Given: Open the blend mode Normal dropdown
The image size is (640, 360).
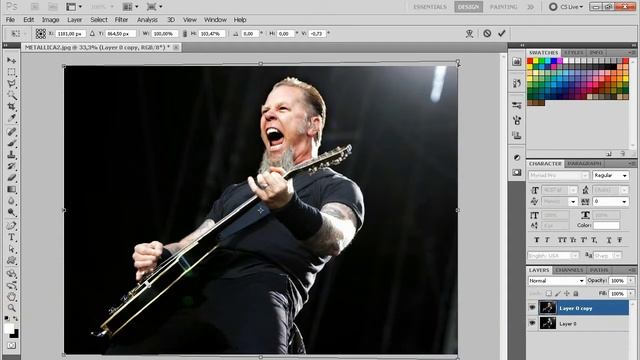Looking at the screenshot, I should point(556,281).
